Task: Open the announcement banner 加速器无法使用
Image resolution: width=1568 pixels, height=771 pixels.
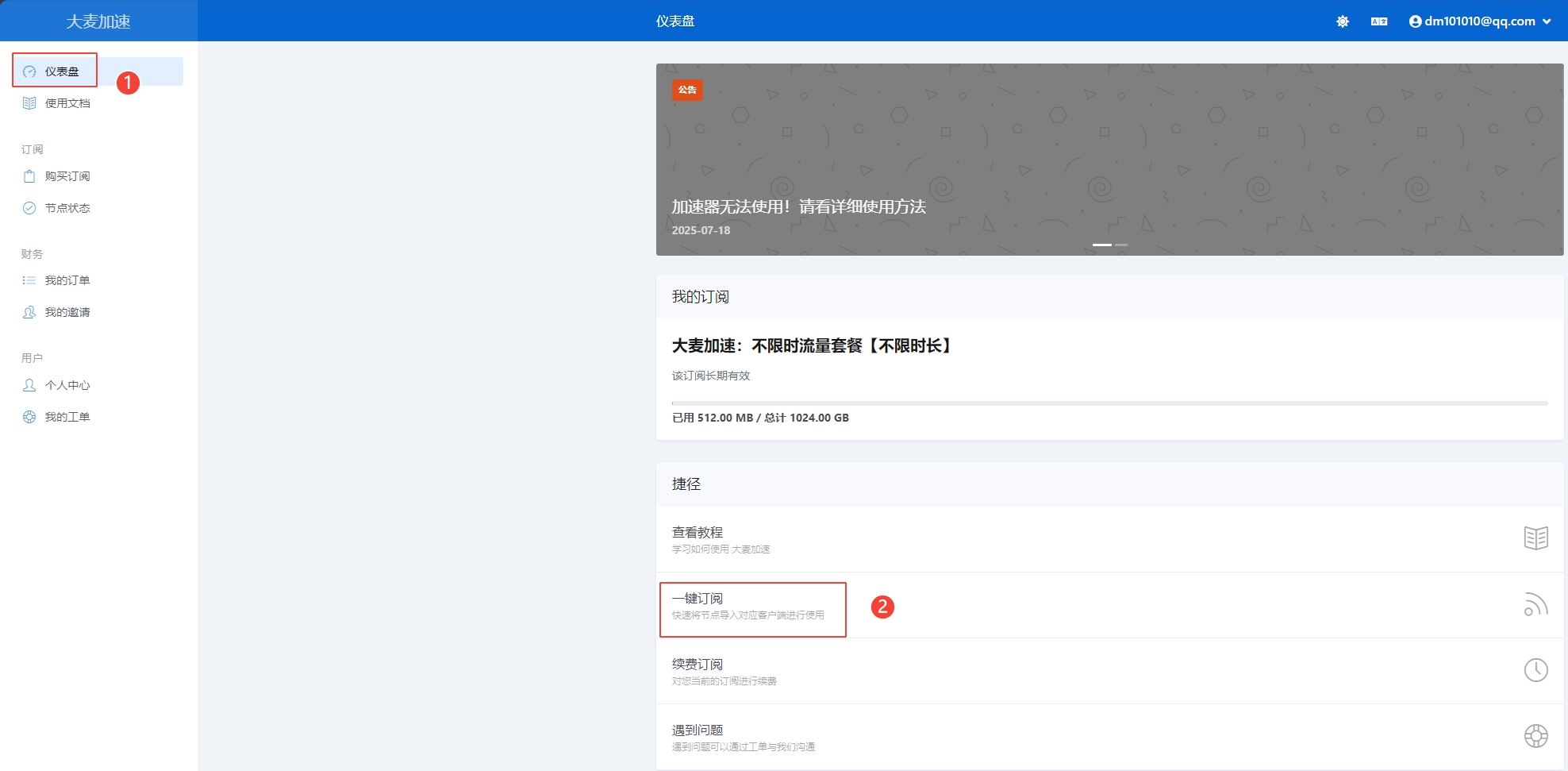Action: click(798, 207)
